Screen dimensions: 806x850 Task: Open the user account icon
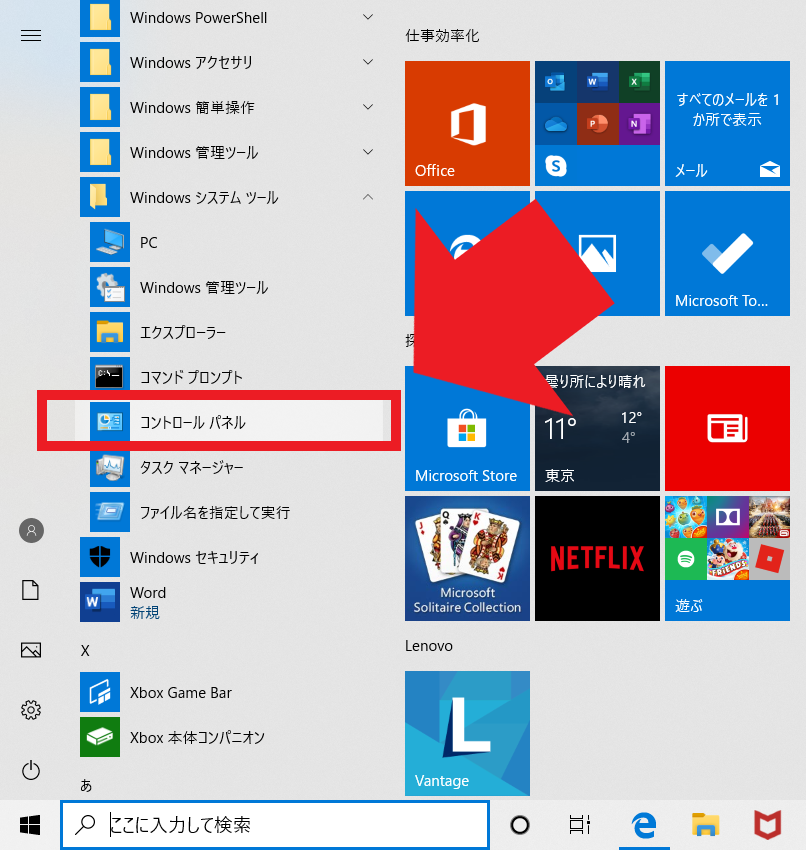(x=31, y=530)
